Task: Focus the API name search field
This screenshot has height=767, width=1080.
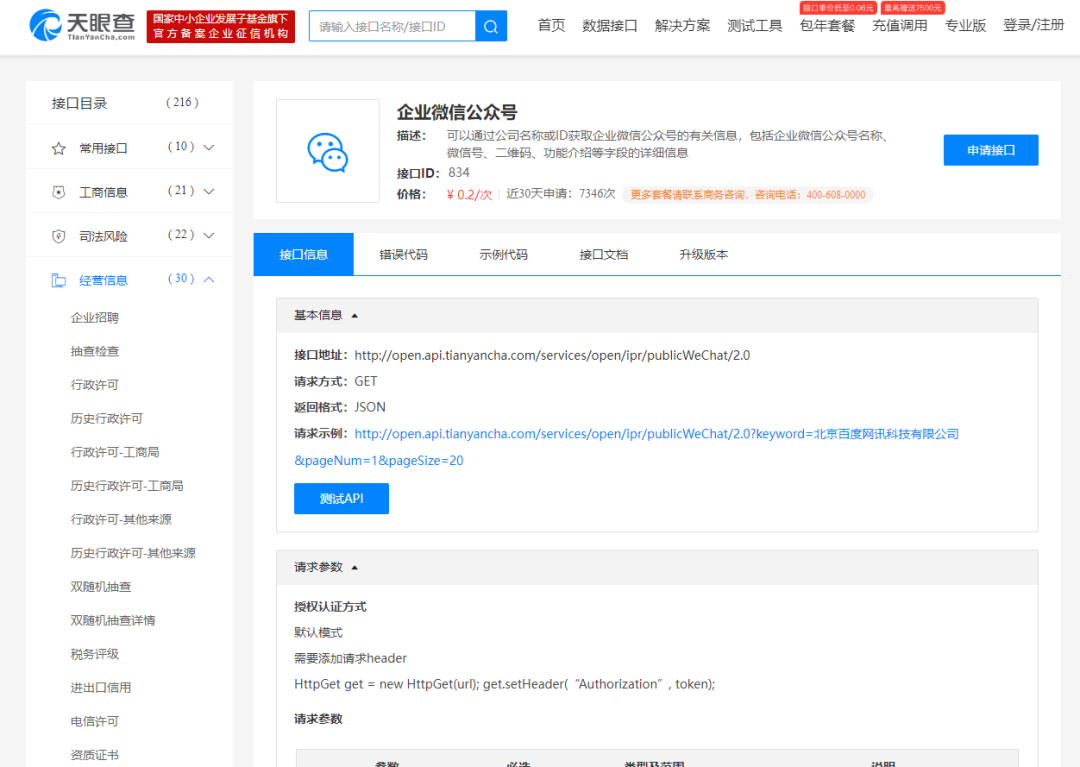Action: (x=393, y=26)
